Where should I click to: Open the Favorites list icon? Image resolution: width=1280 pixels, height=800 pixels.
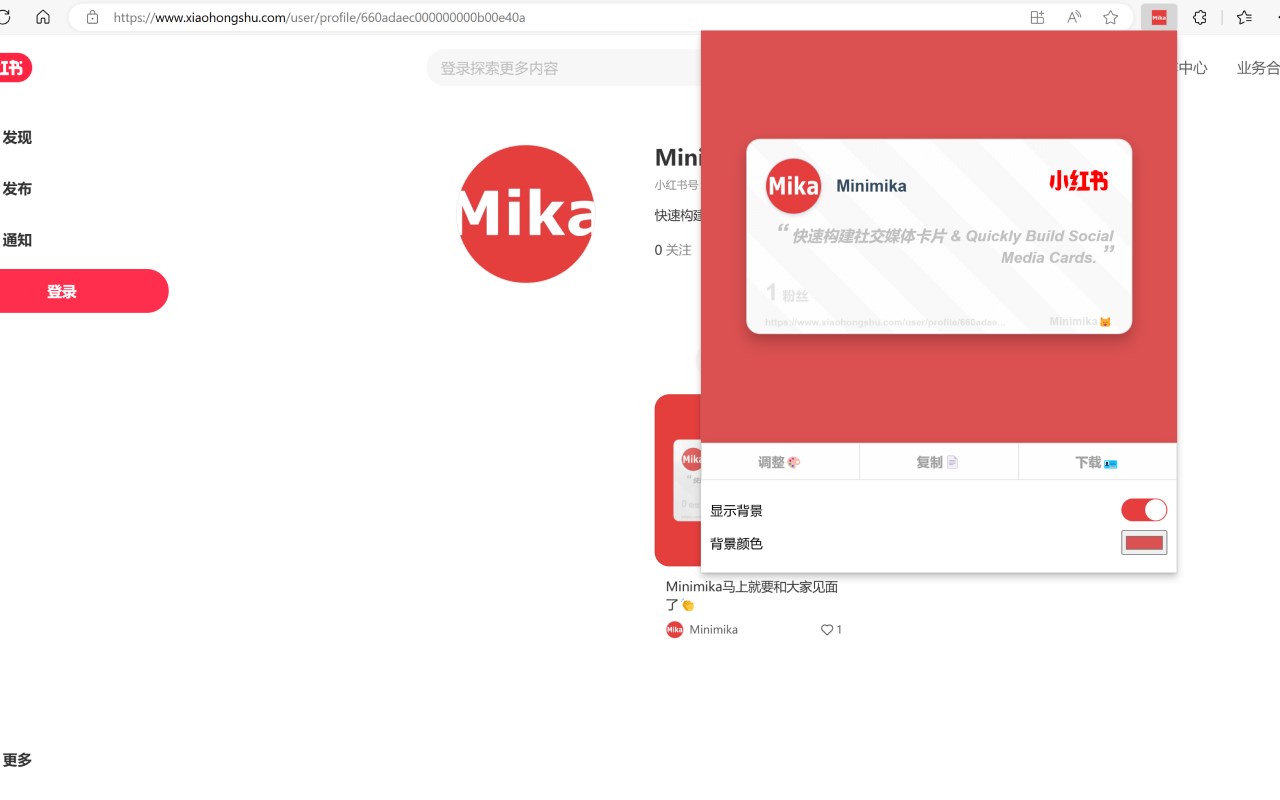[x=1244, y=17]
